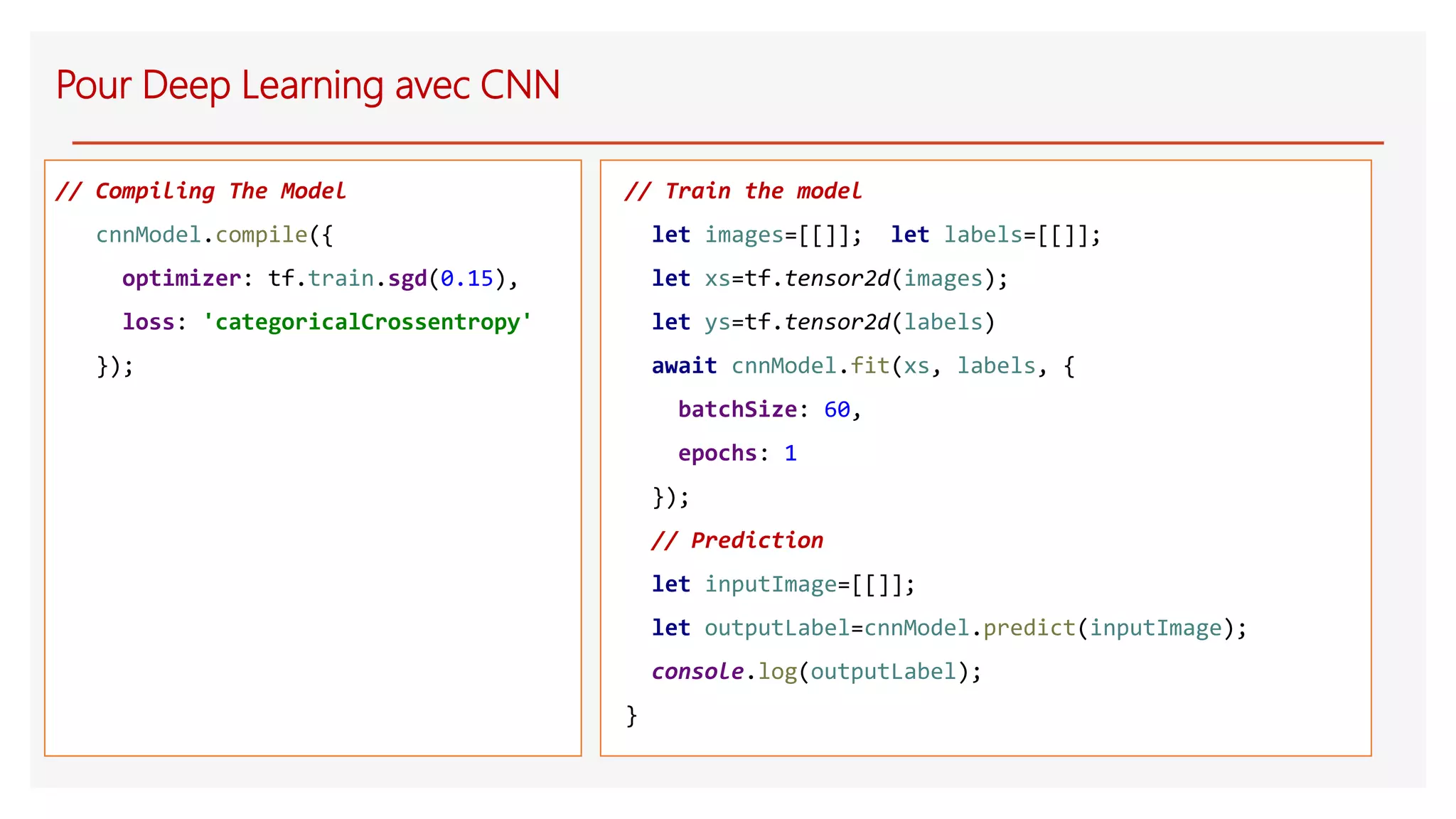The height and width of the screenshot is (819, 1456).
Task: Click the line 'epochs: 1'
Action: tap(737, 454)
